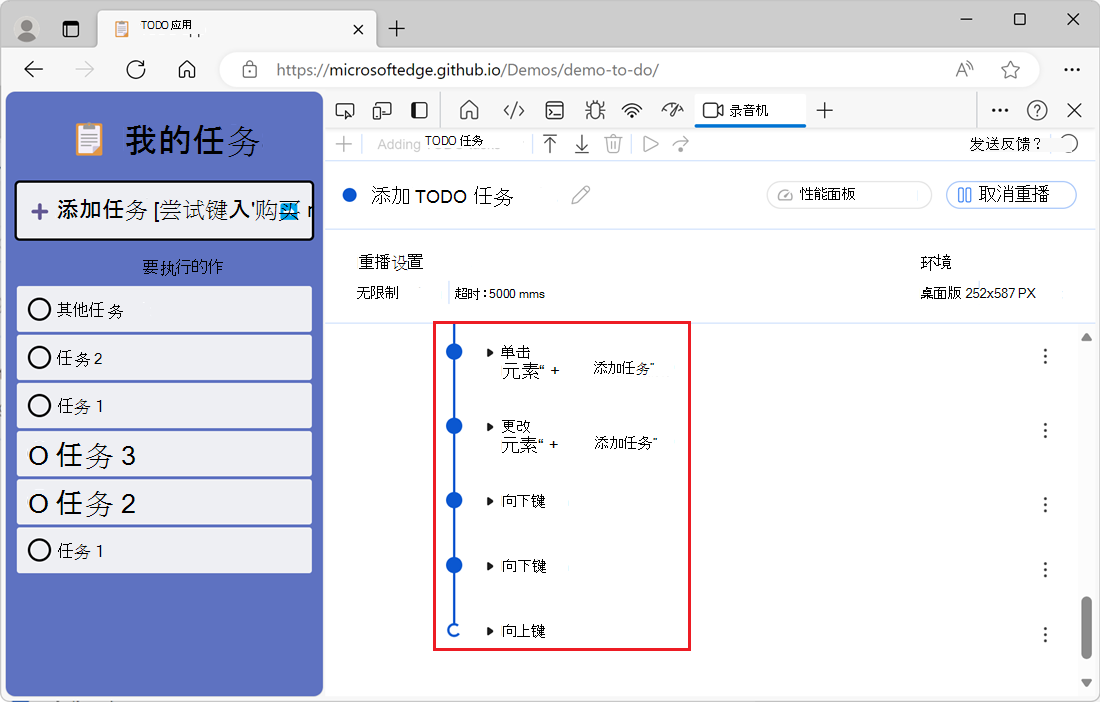Viewport: 1100px width, 702px height.
Task: Expand the first 向下键 step
Action: pyautogui.click(x=489, y=501)
